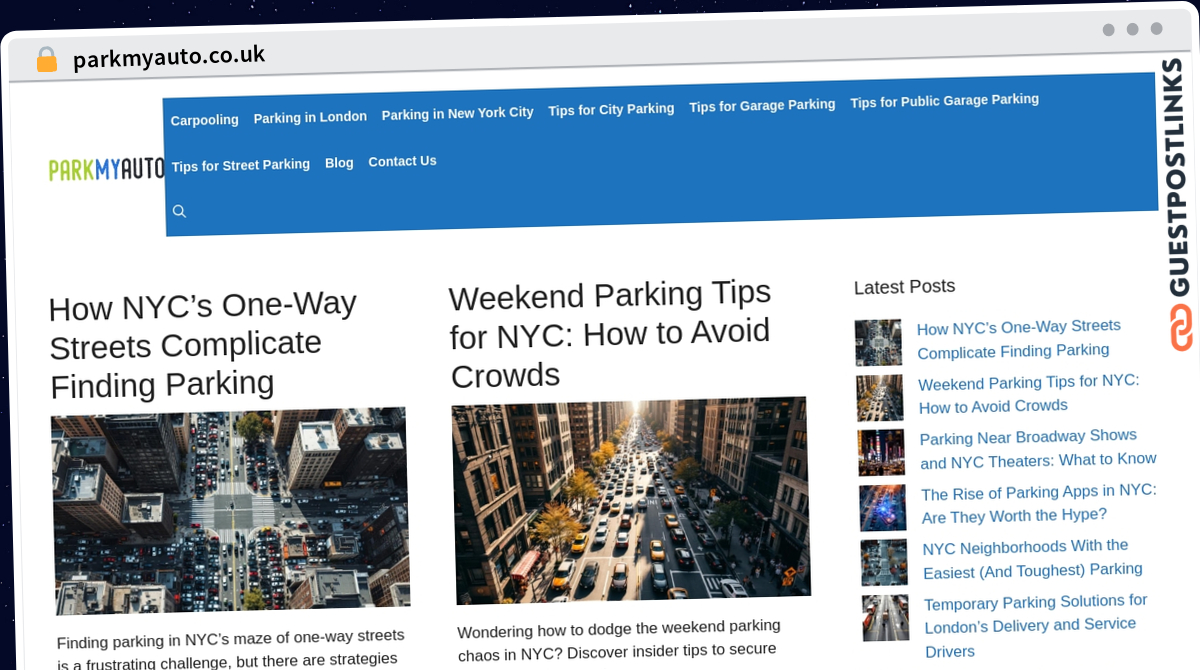Open Tips for Street Parking menu item
This screenshot has width=1200, height=670.
(241, 165)
